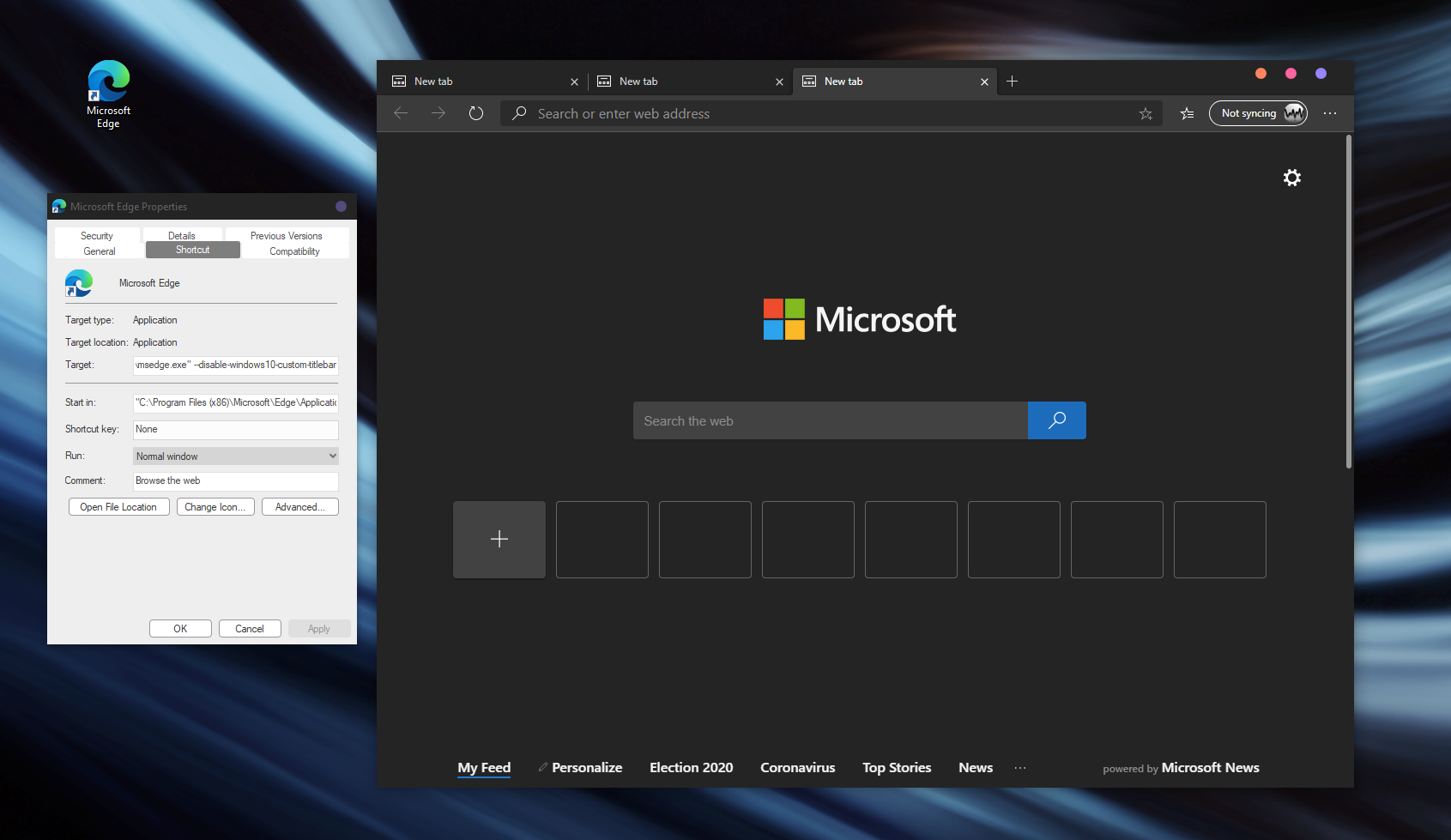Click the Change Icon button
Image resolution: width=1451 pixels, height=840 pixels.
pos(215,507)
